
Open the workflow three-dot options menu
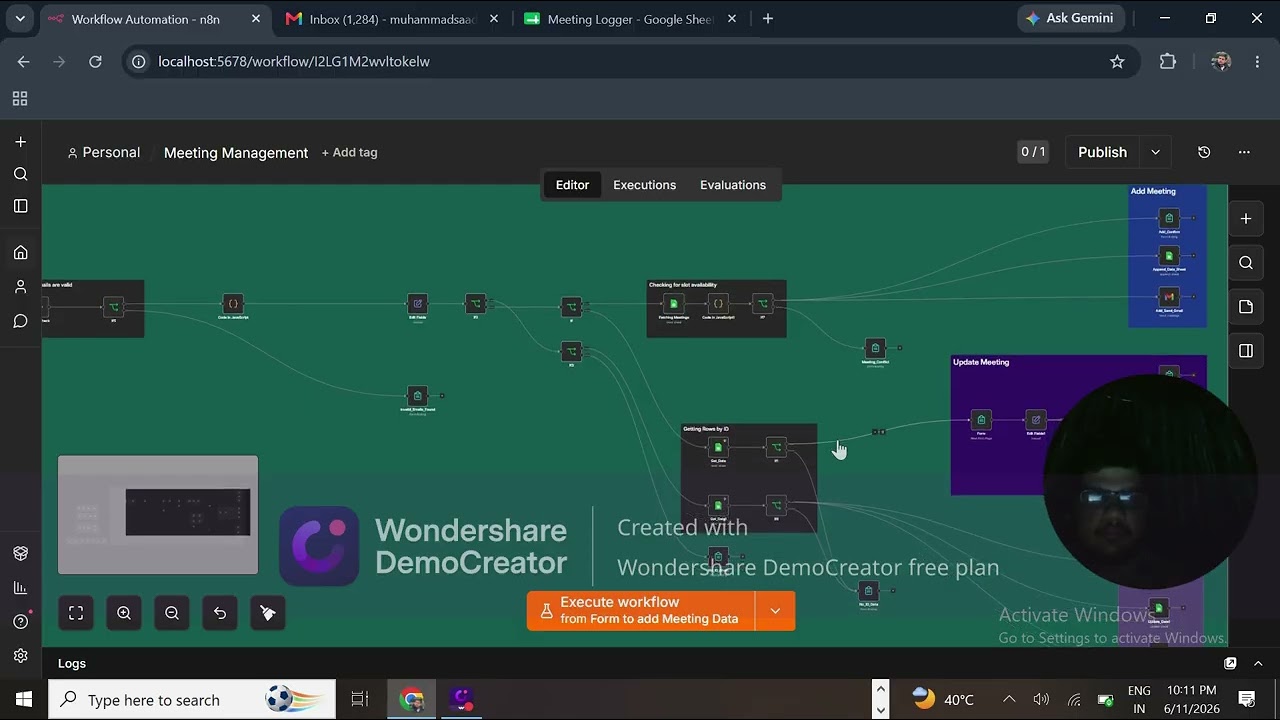click(1244, 152)
